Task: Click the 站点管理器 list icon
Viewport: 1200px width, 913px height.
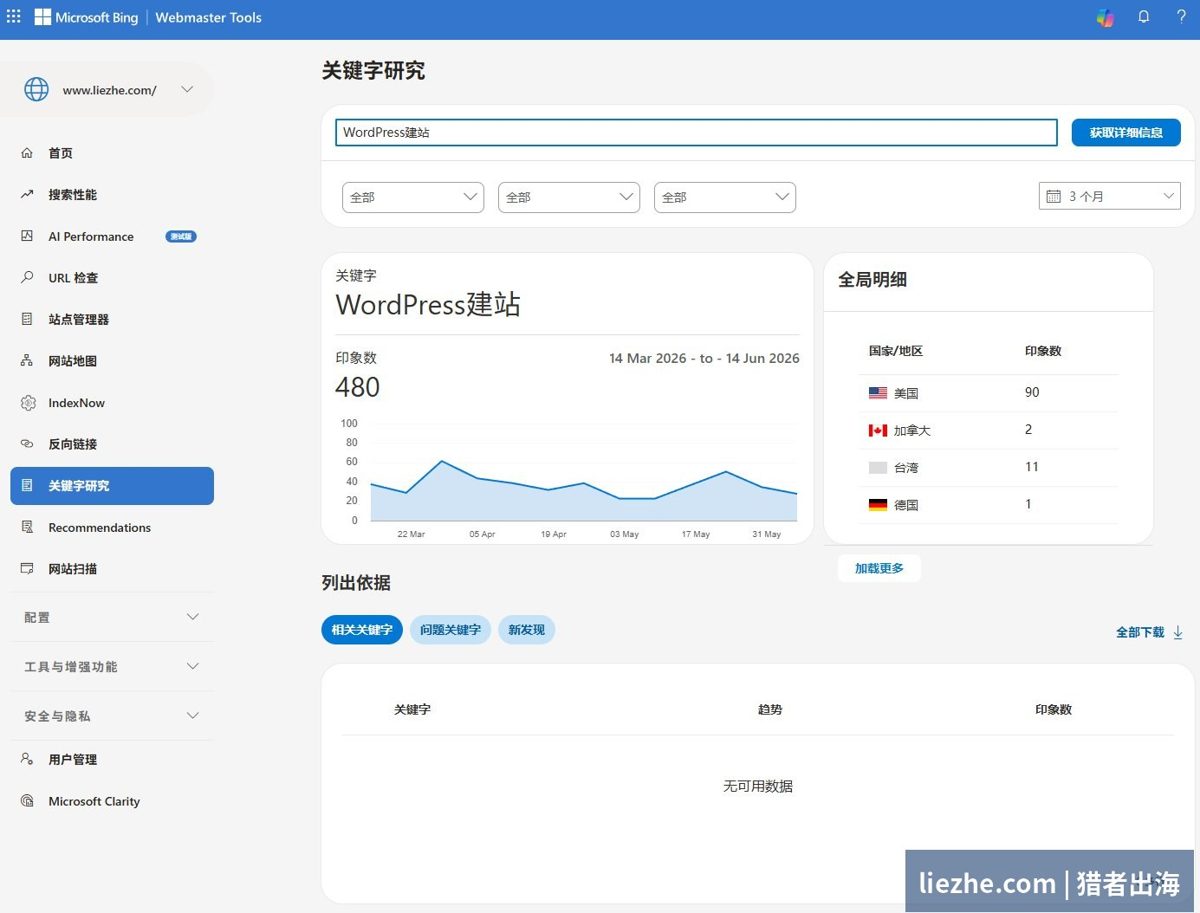Action: pyautogui.click(x=27, y=319)
